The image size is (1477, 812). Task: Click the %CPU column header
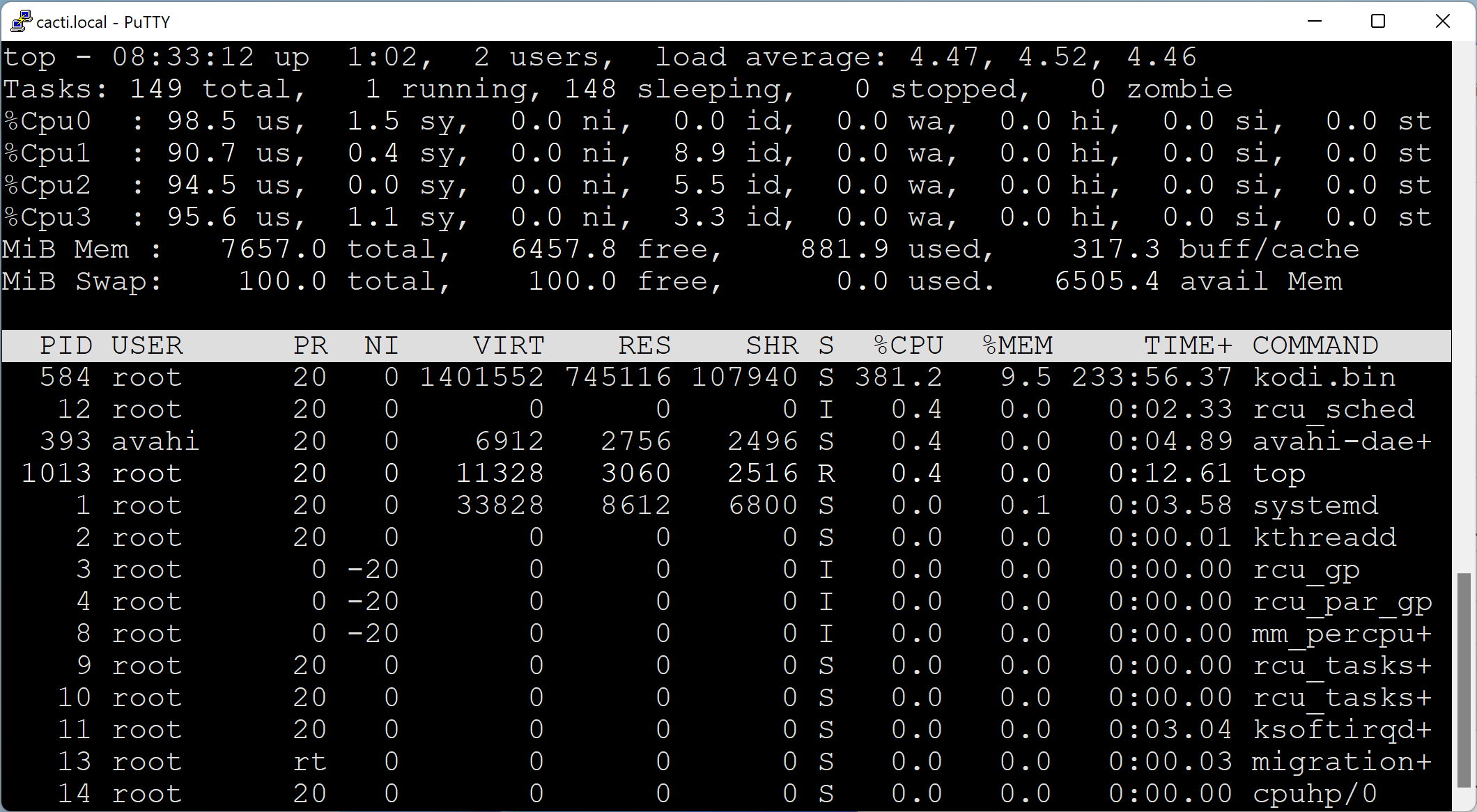pos(908,345)
